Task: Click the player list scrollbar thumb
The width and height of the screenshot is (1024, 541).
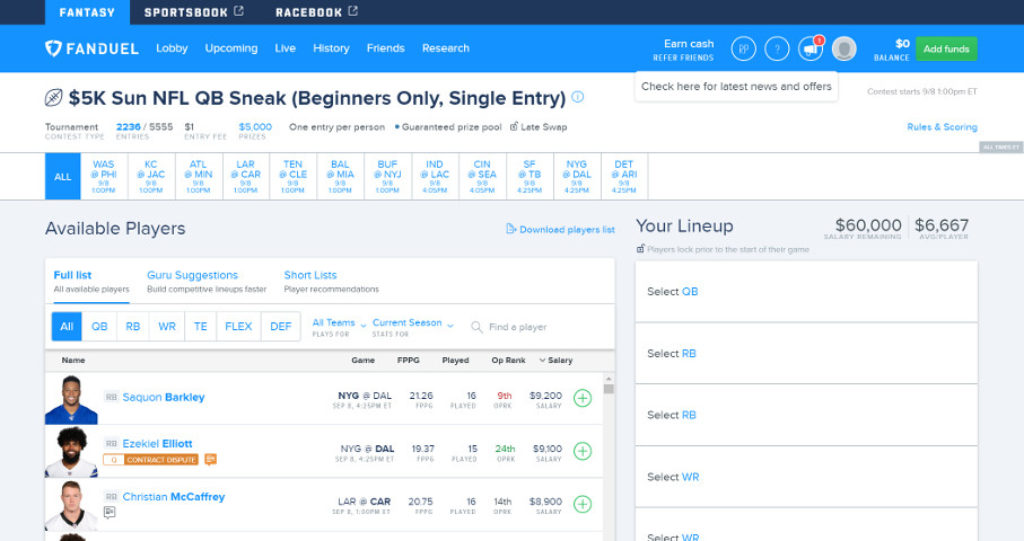Action: (x=609, y=389)
